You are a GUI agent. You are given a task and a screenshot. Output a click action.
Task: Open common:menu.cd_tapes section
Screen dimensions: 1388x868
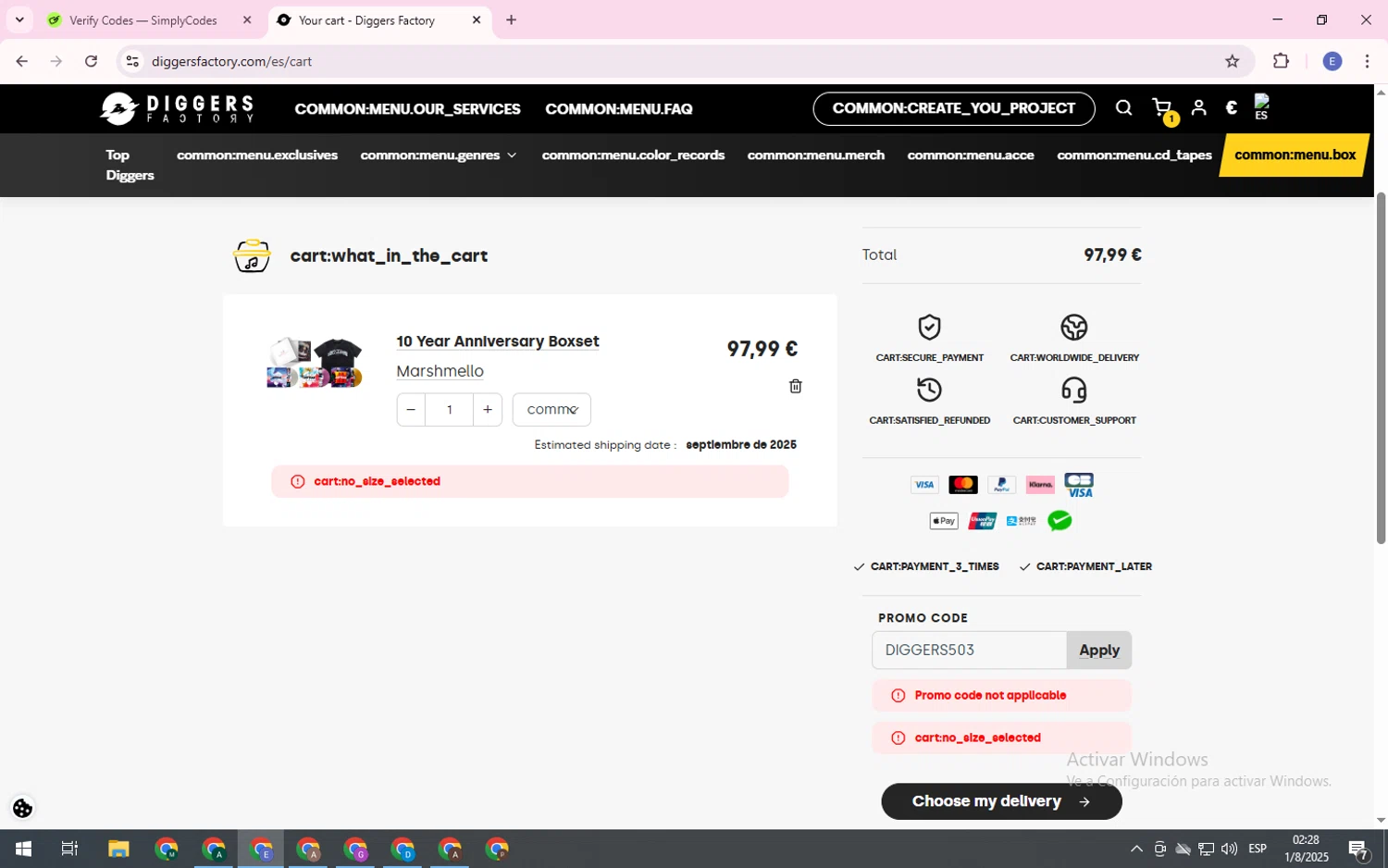1134,155
